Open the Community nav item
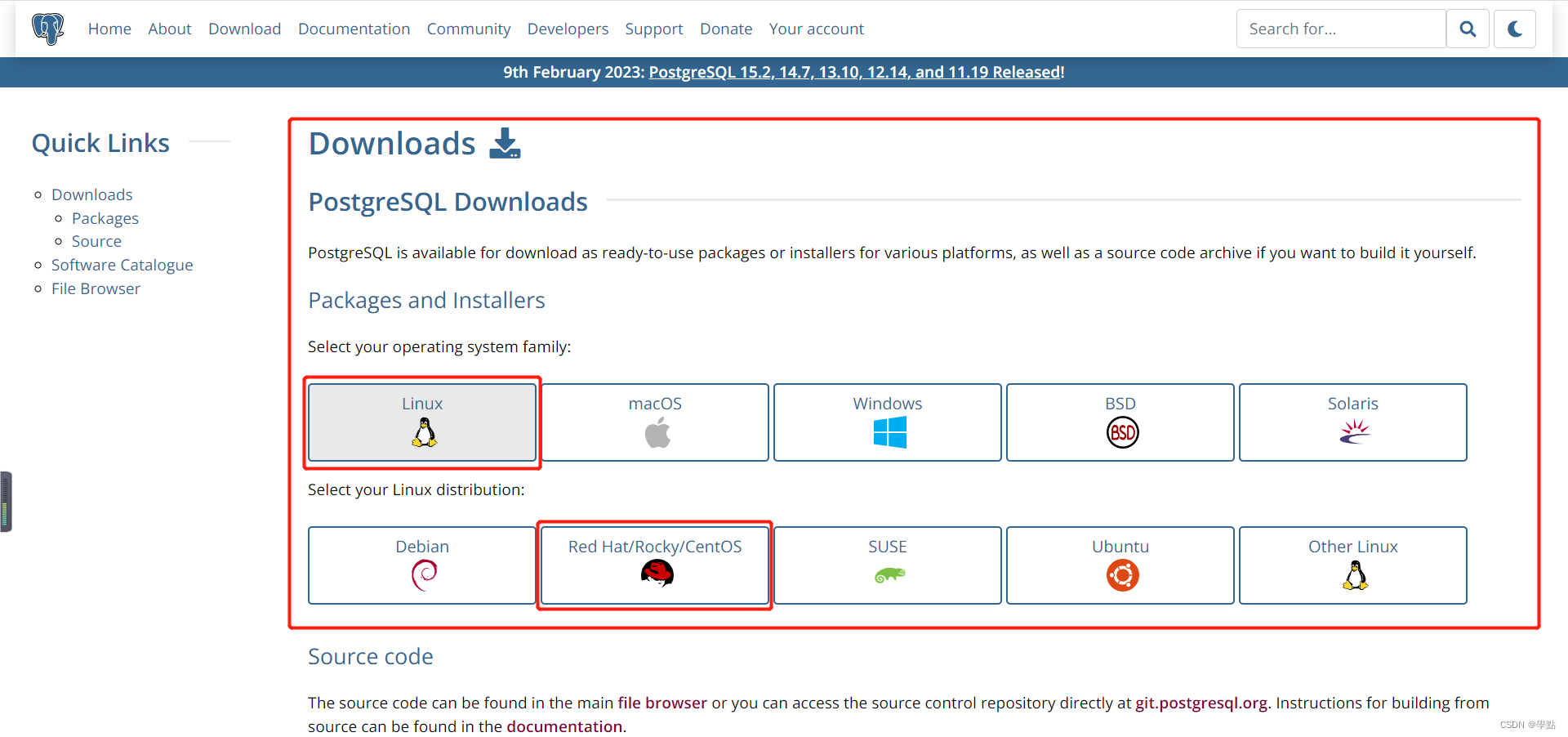The image size is (1568, 737). 469,29
